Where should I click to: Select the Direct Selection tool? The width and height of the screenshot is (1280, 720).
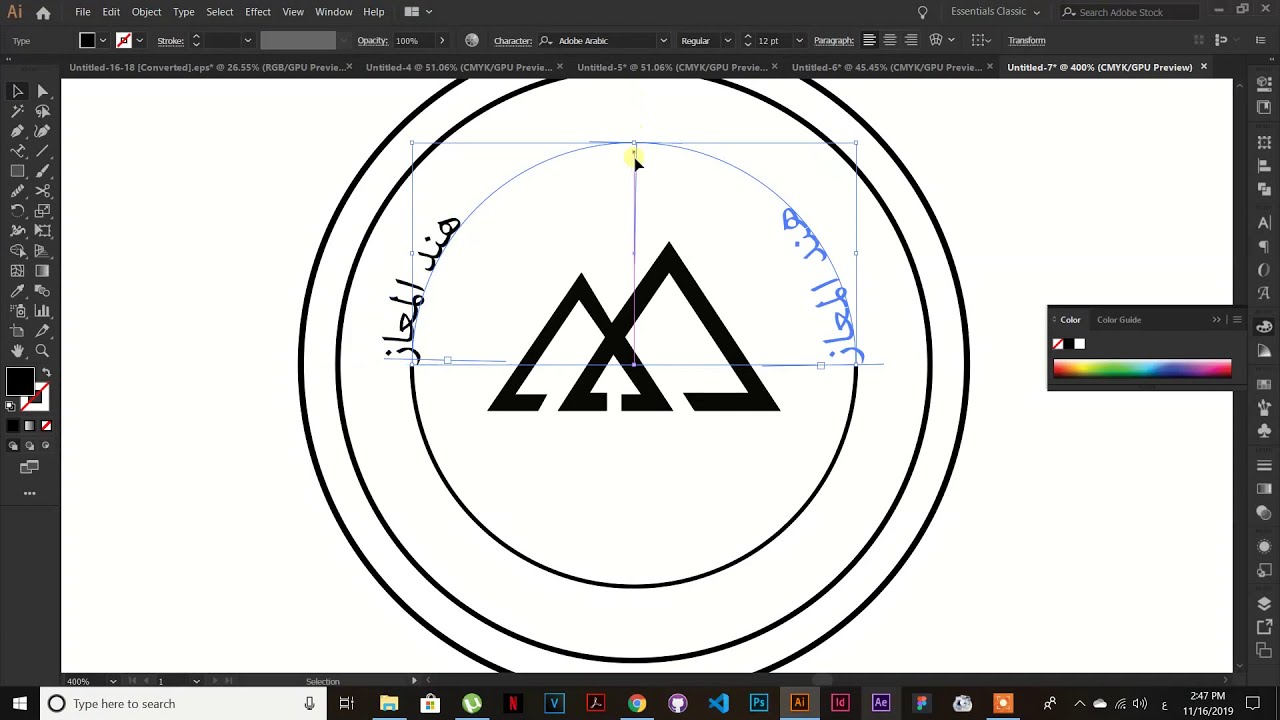42,91
